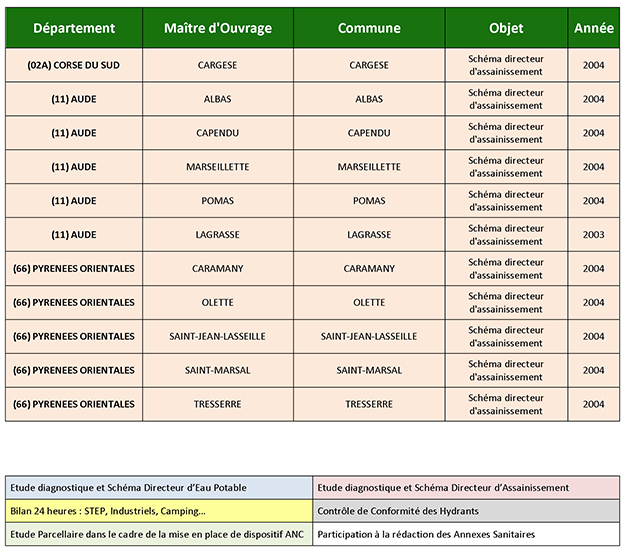Click legend Participation à la rédaction des Annexes Sanitaires
The height and width of the screenshot is (553, 627).
[466, 535]
